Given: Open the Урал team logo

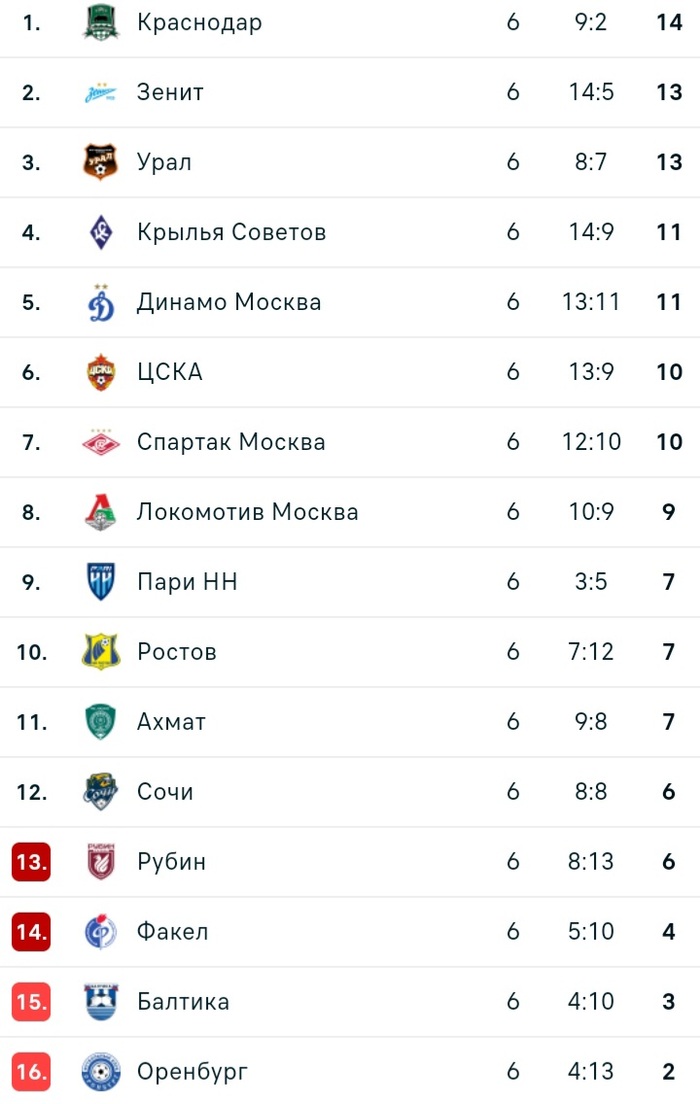Looking at the screenshot, I should [100, 162].
